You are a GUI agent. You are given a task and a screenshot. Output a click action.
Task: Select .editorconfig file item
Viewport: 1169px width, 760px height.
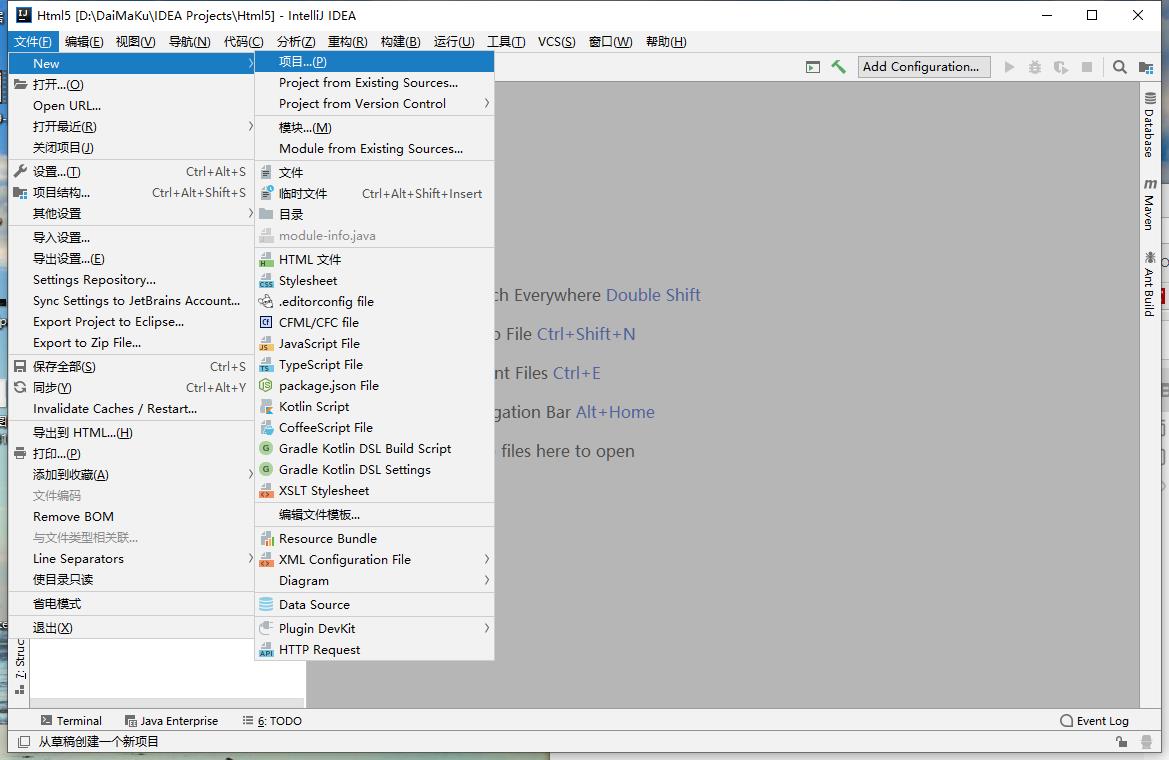coord(374,301)
